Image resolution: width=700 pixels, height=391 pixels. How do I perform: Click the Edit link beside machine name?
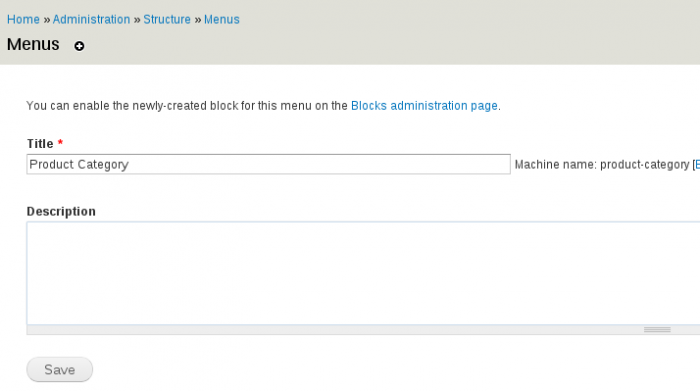tap(697, 165)
